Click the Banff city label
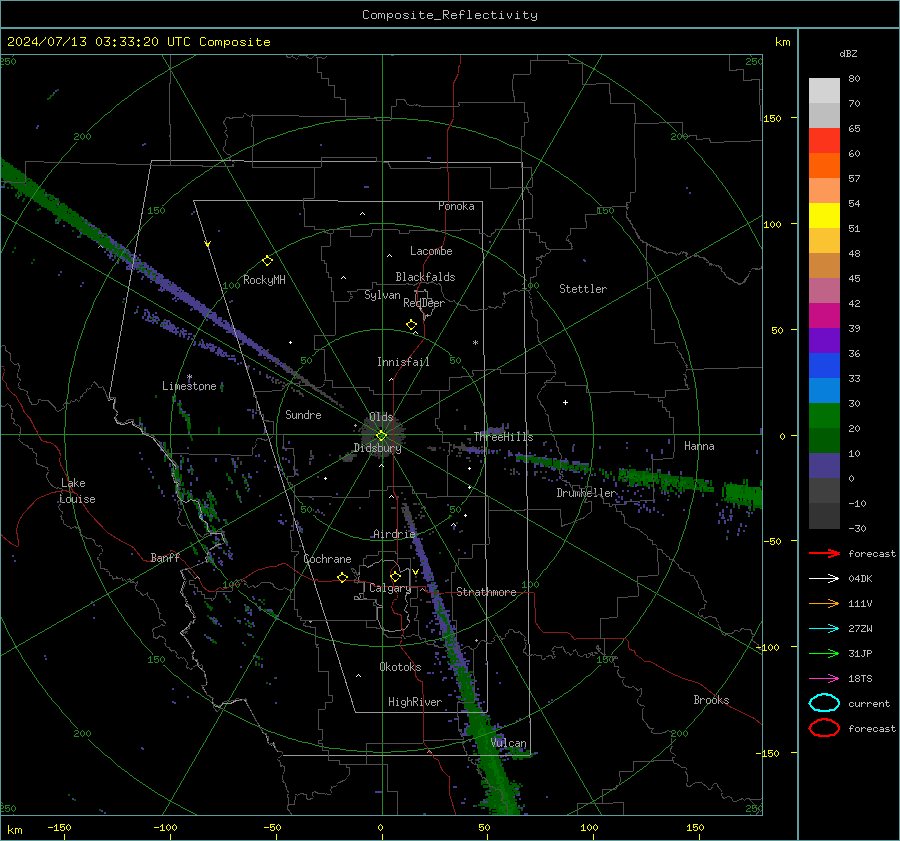Image resolution: width=900 pixels, height=841 pixels. pos(165,557)
